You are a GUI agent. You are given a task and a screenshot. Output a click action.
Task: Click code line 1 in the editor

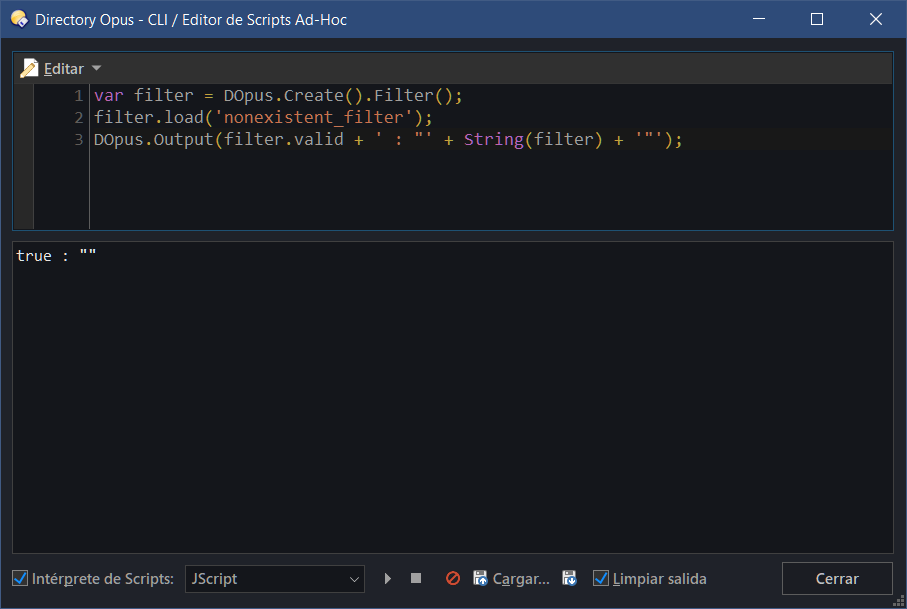tap(278, 95)
